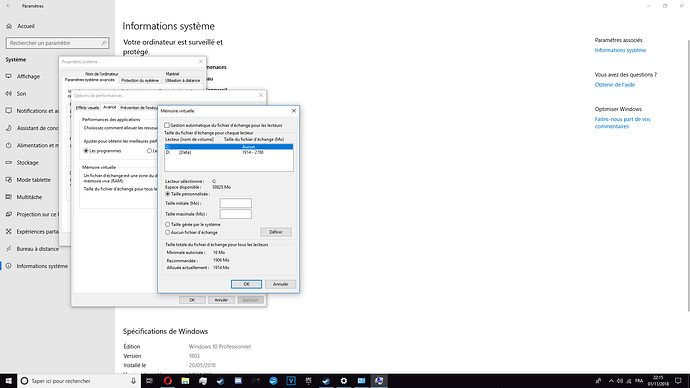690x388 pixels.
Task: Select drive D: [Data] in list
Action: point(229,152)
